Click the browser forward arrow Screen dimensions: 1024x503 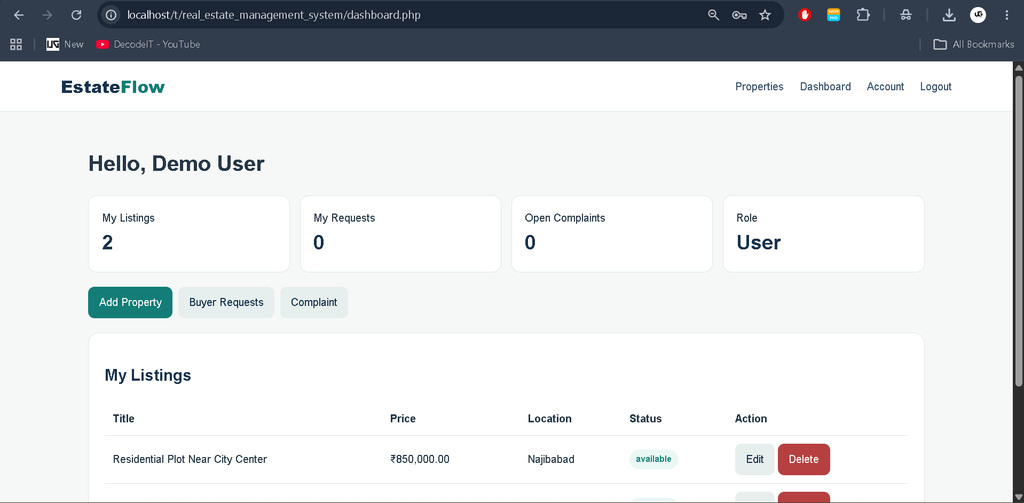(47, 15)
